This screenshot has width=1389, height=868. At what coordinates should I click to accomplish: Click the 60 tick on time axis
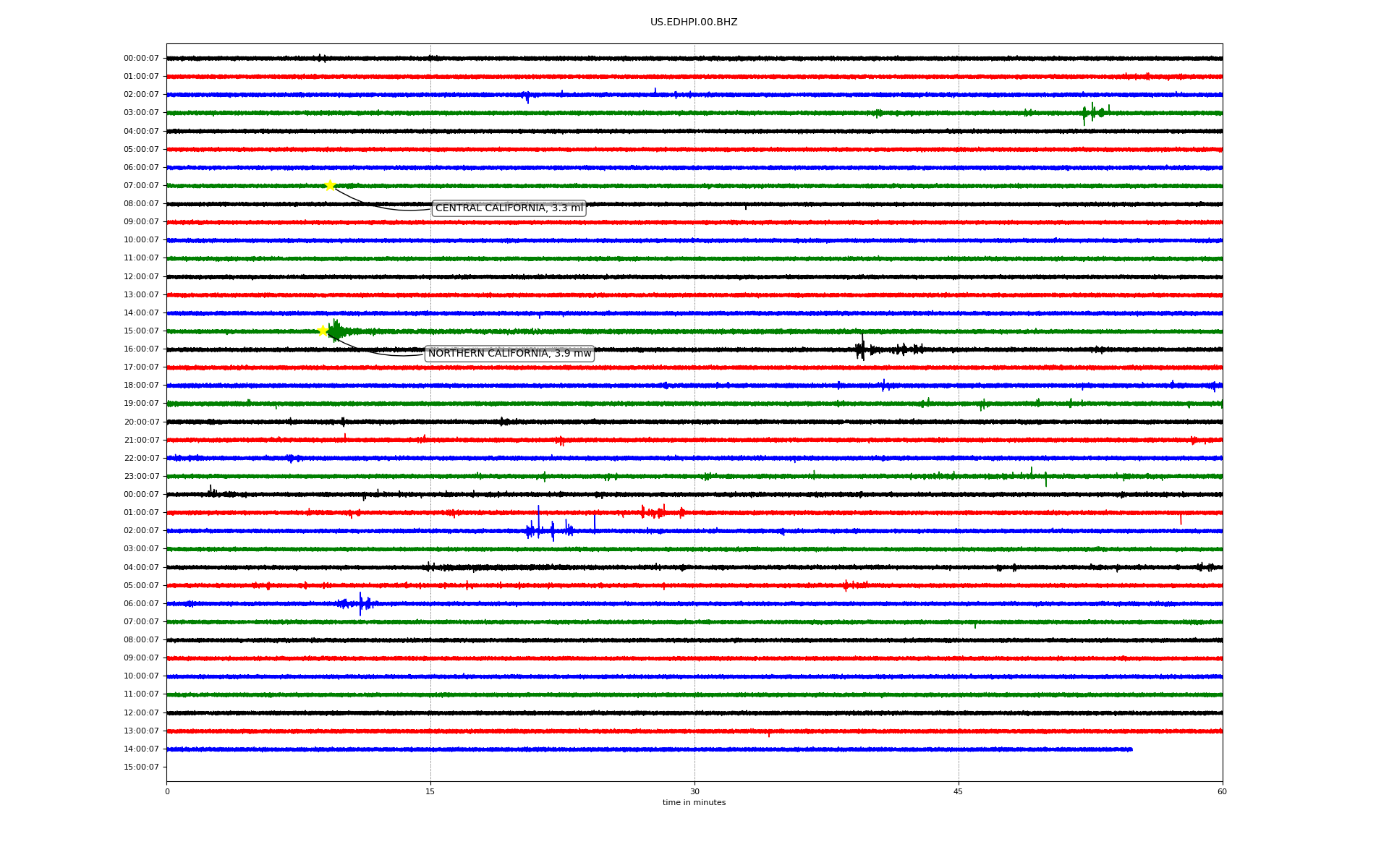(x=1222, y=791)
